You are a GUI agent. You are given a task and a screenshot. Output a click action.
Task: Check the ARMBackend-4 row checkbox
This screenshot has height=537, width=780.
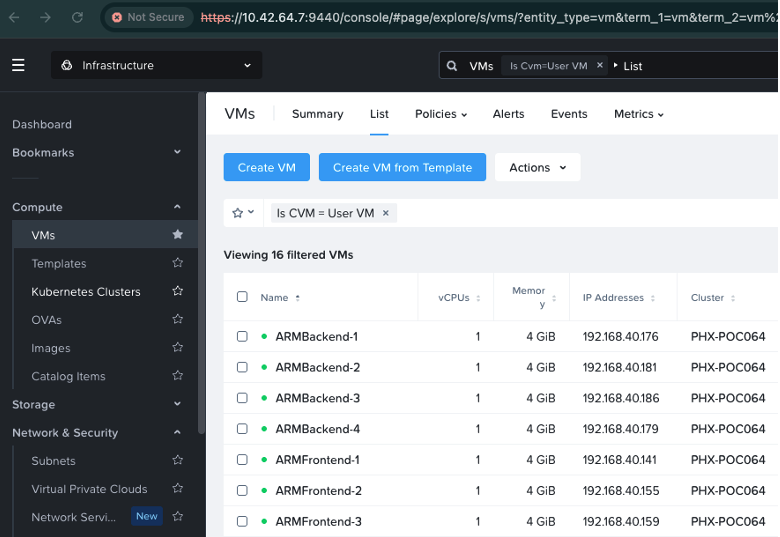(242, 429)
